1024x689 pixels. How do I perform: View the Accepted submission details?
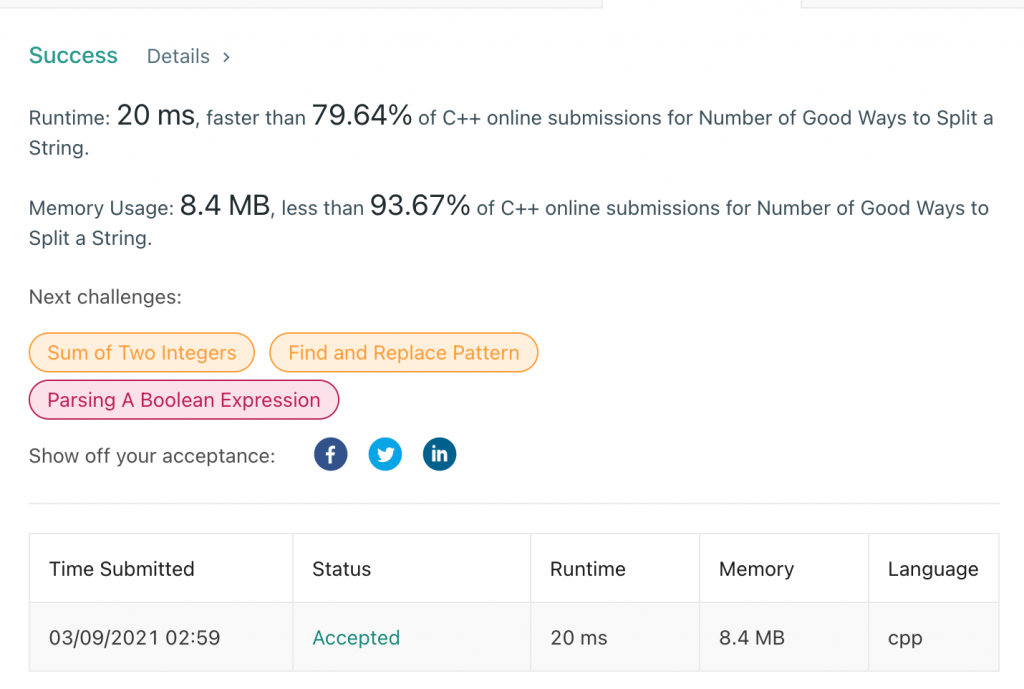[356, 637]
